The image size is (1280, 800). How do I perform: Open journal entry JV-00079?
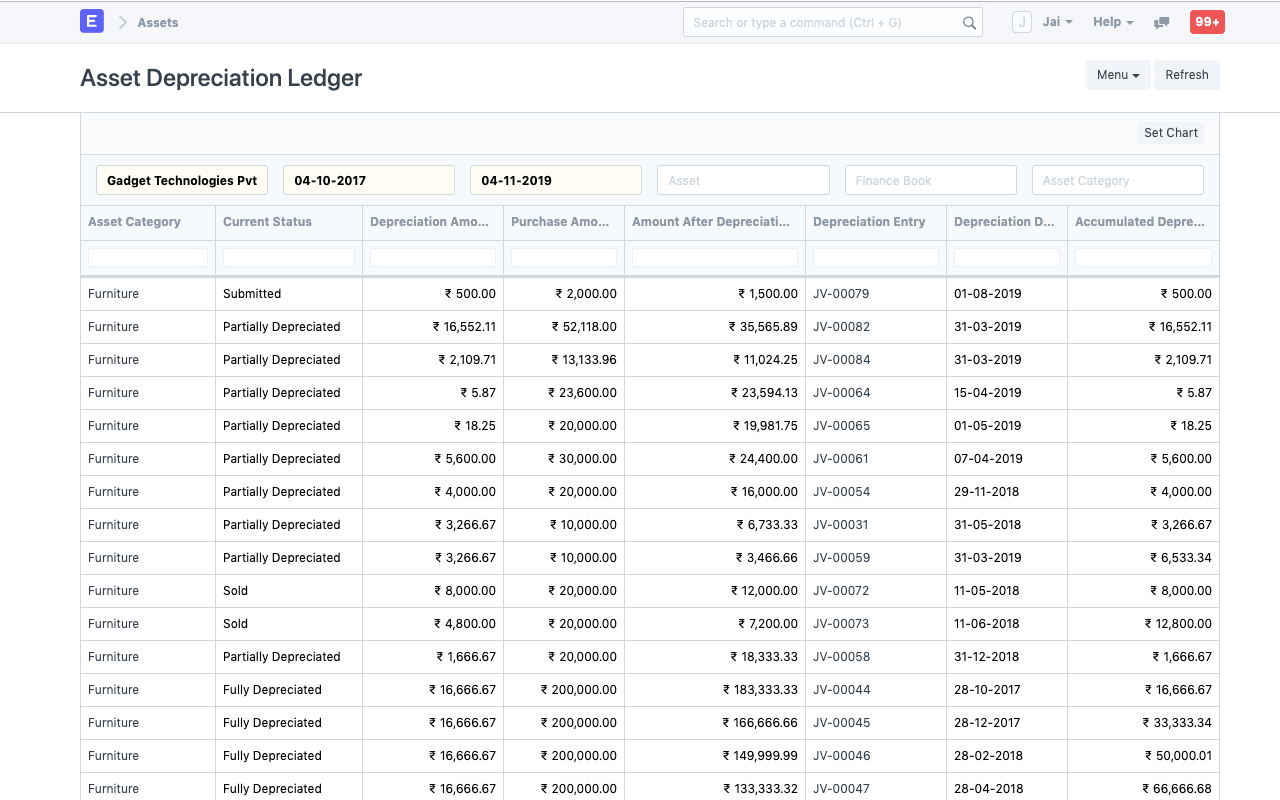[839, 293]
